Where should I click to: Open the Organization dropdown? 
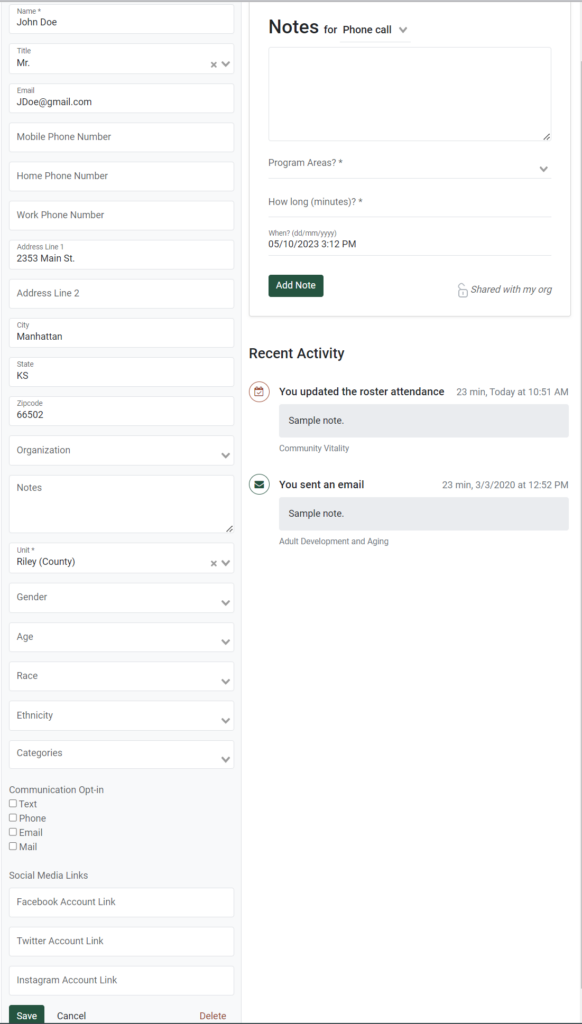[121, 451]
